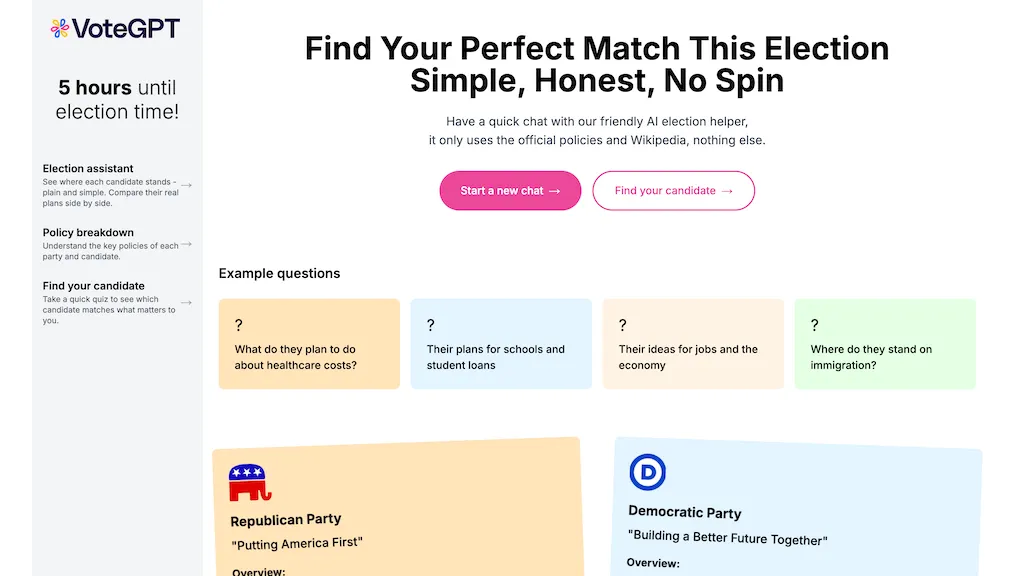Click the arrow next to Find your candidate in sidebar
Image resolution: width=1024 pixels, height=576 pixels.
tap(187, 303)
